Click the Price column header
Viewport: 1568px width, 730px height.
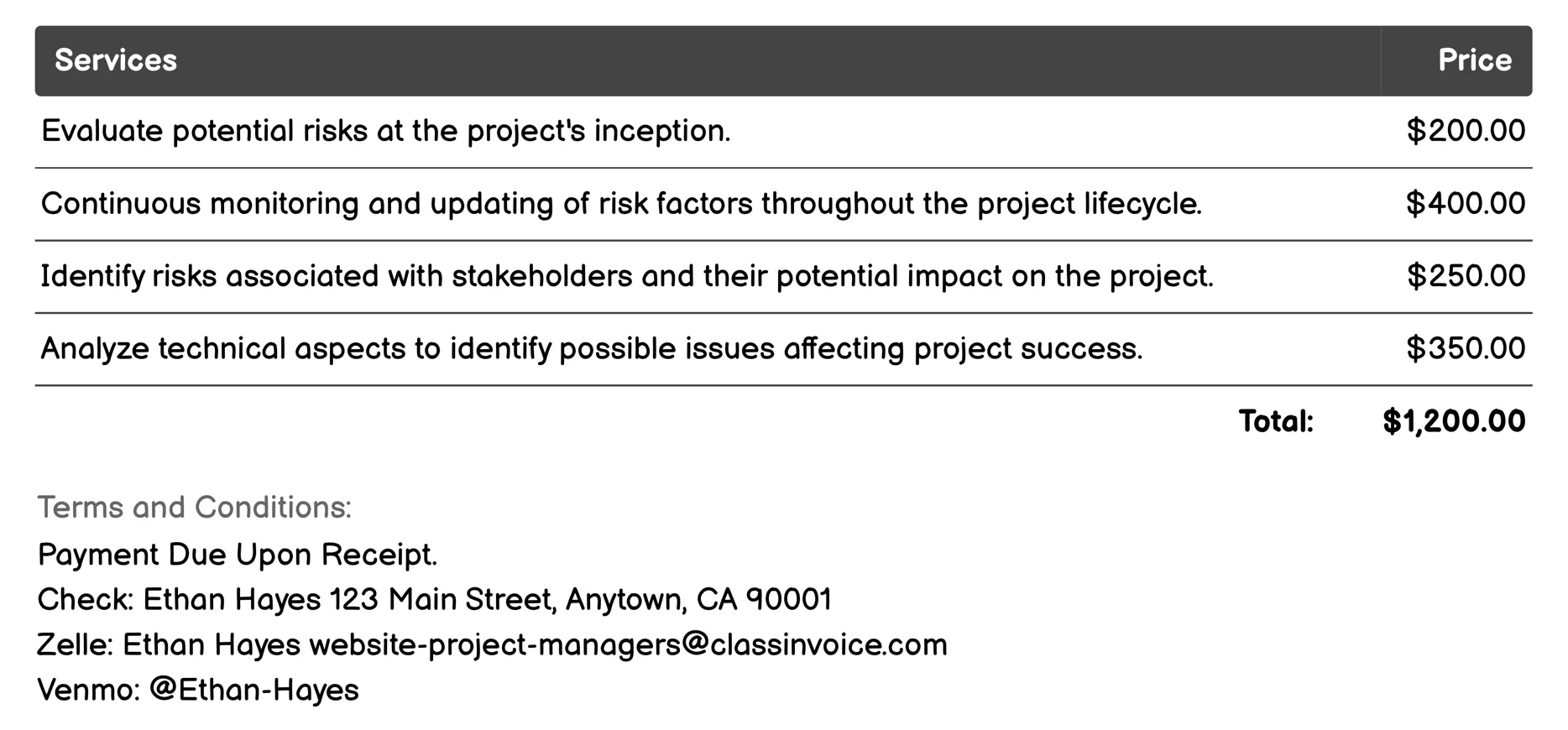click(x=1474, y=60)
